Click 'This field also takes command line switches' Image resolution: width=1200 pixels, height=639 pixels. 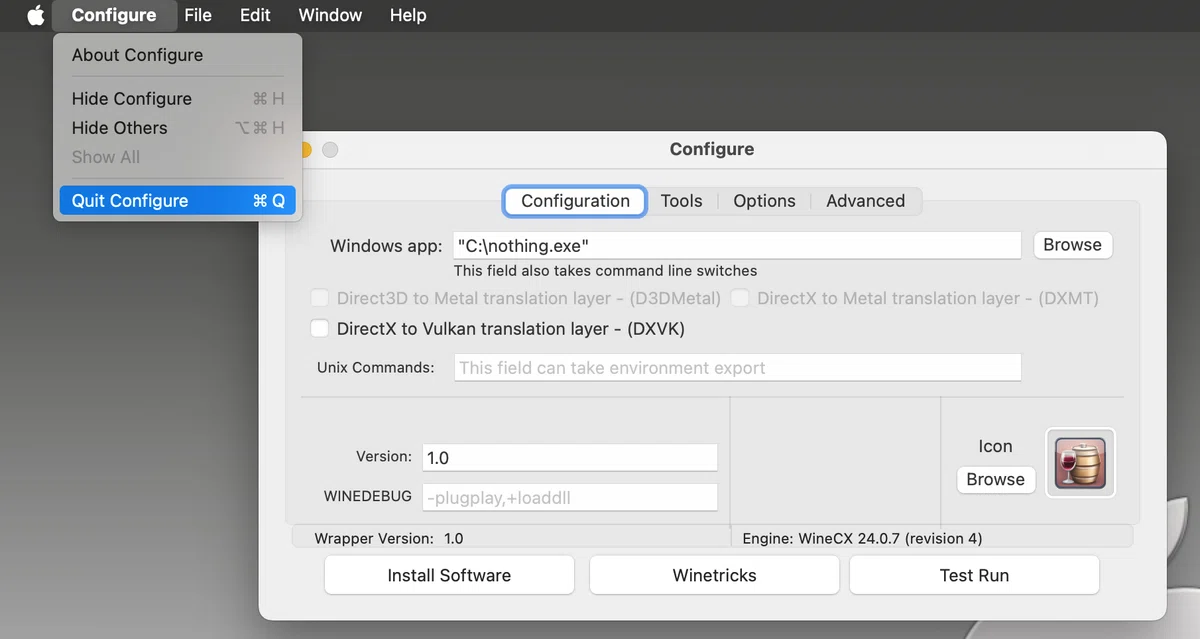click(605, 270)
